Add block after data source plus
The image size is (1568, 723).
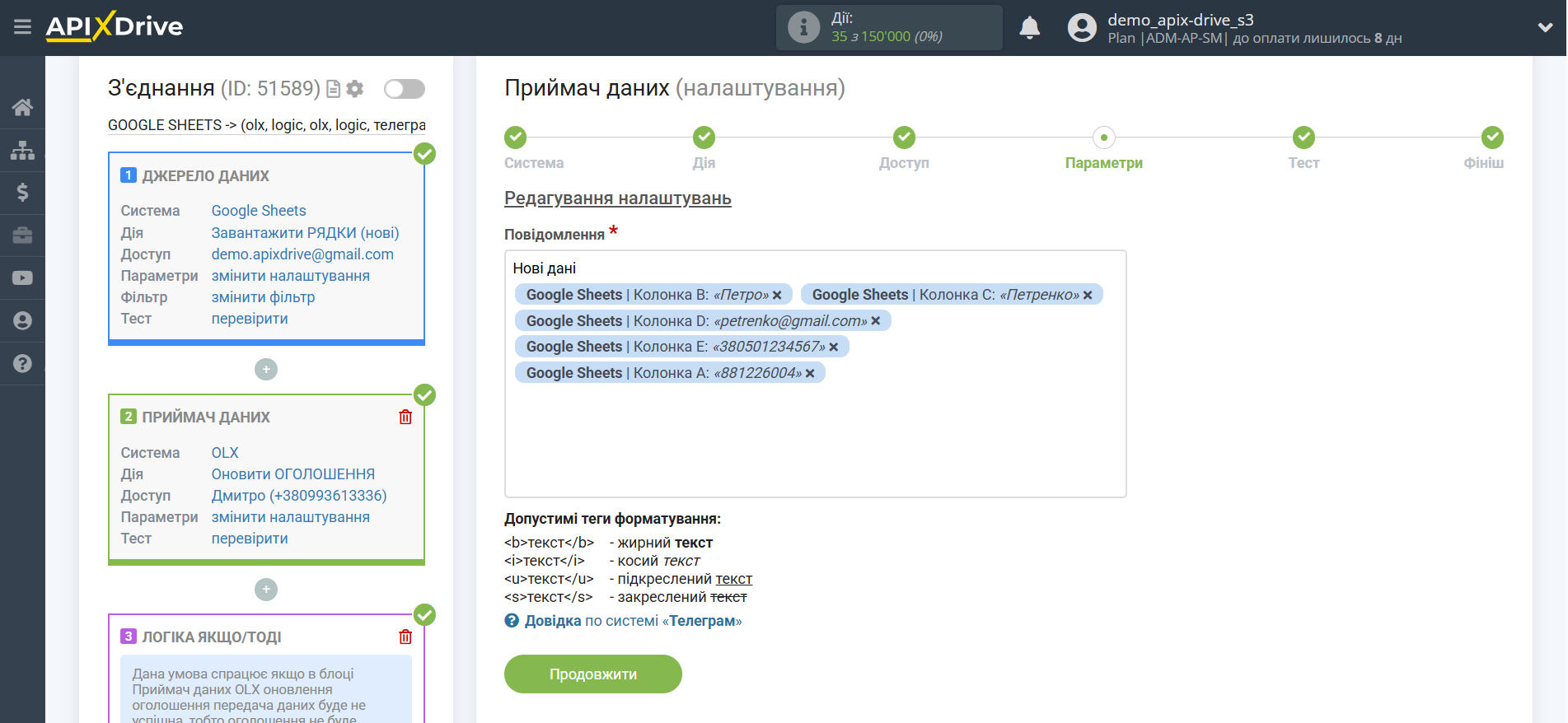266,370
